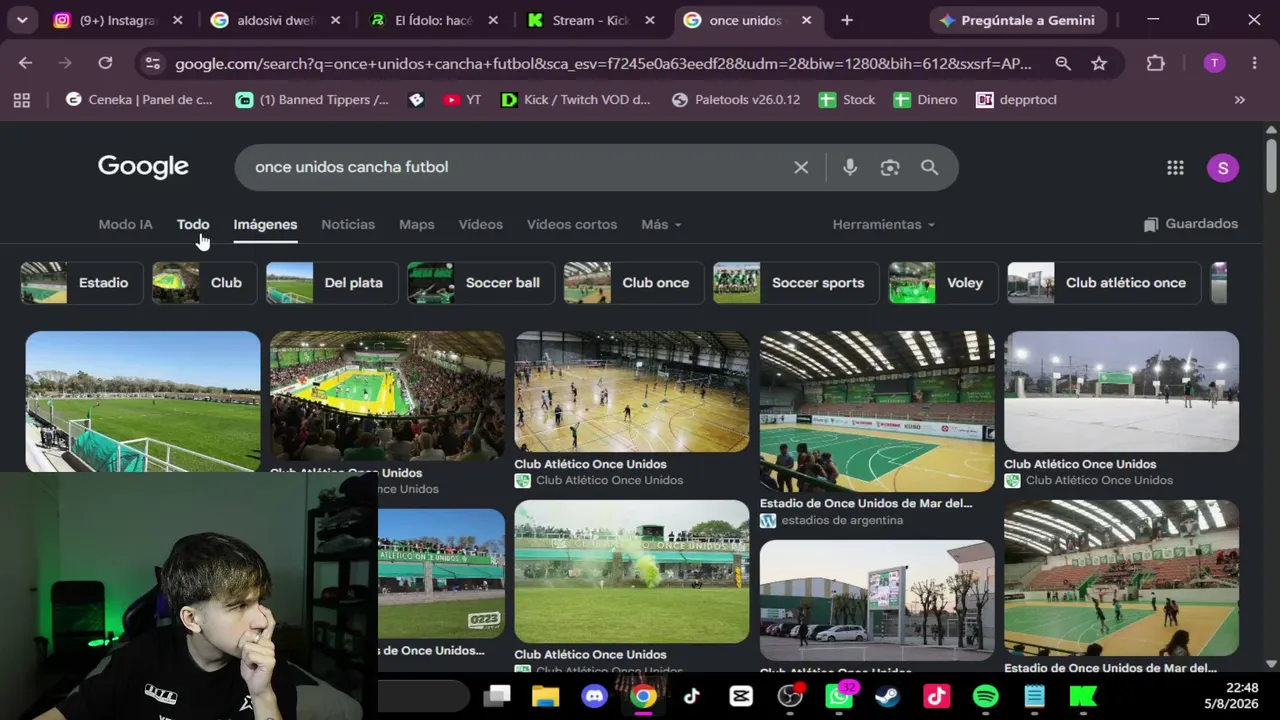Open the Dinero bookmark
1280x720 pixels.
point(925,100)
